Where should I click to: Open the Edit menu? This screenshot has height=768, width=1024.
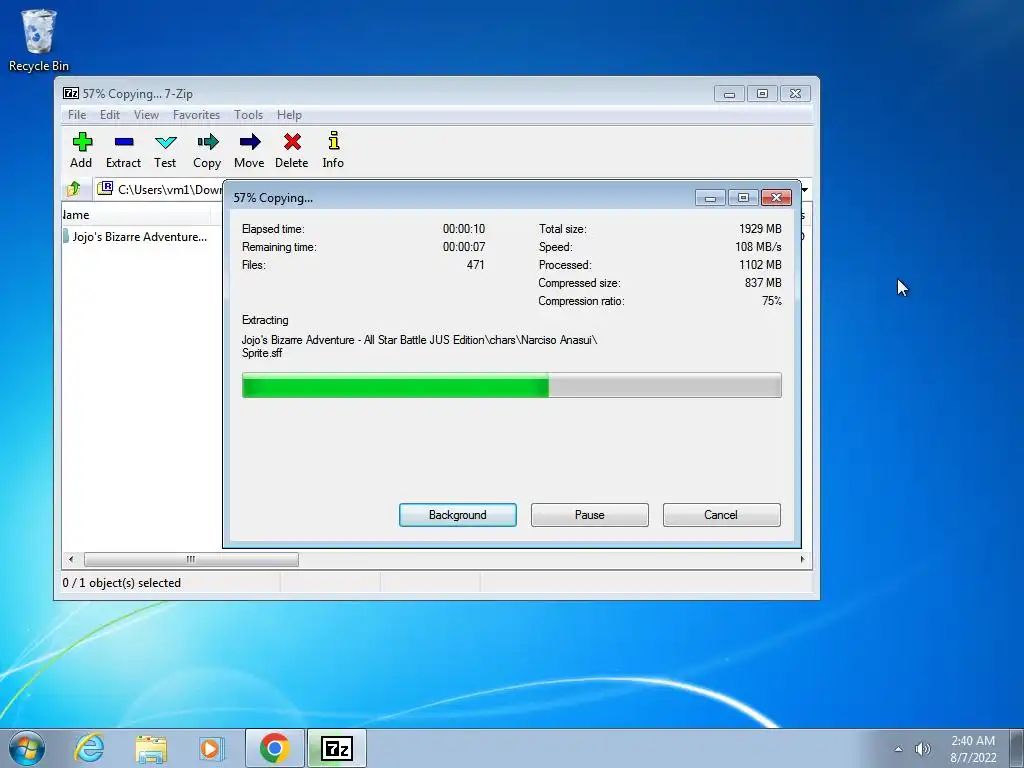(x=110, y=115)
